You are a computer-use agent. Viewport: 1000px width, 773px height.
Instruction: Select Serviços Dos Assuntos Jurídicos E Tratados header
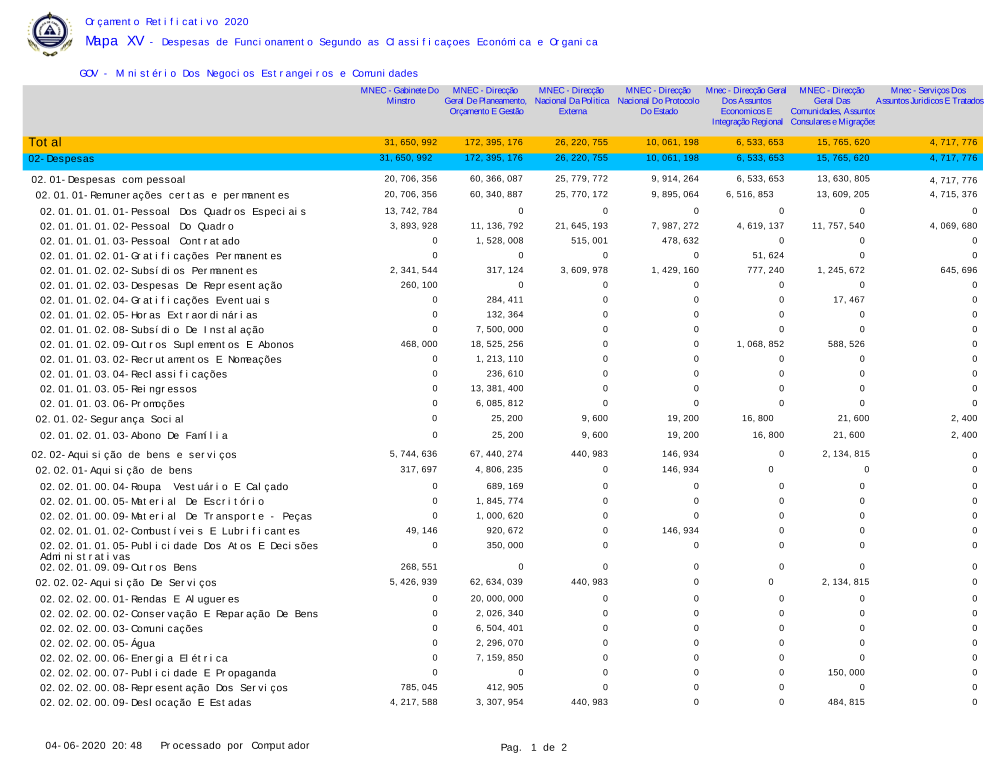(x=929, y=96)
